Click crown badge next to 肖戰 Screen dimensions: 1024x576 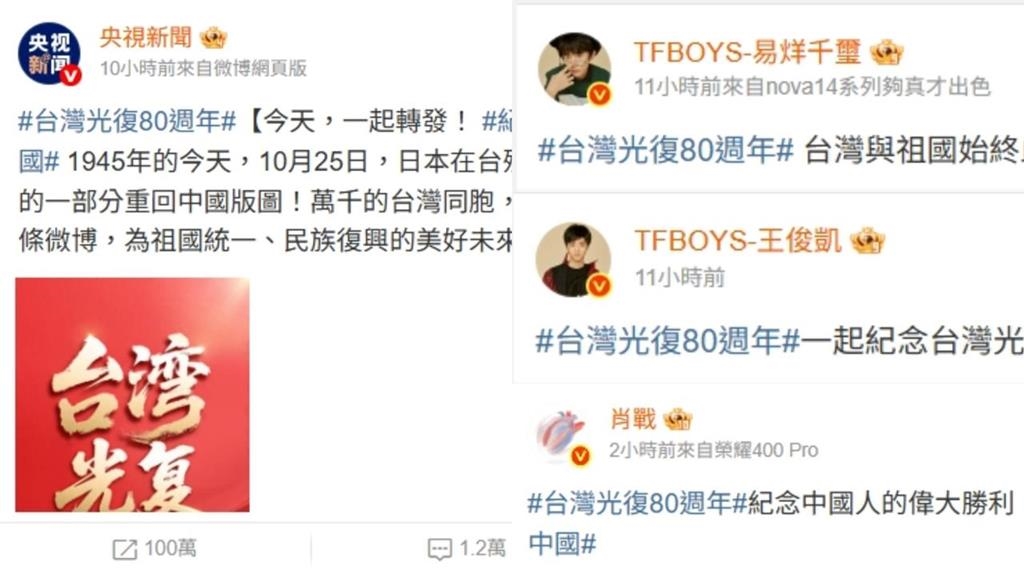[x=677, y=419]
